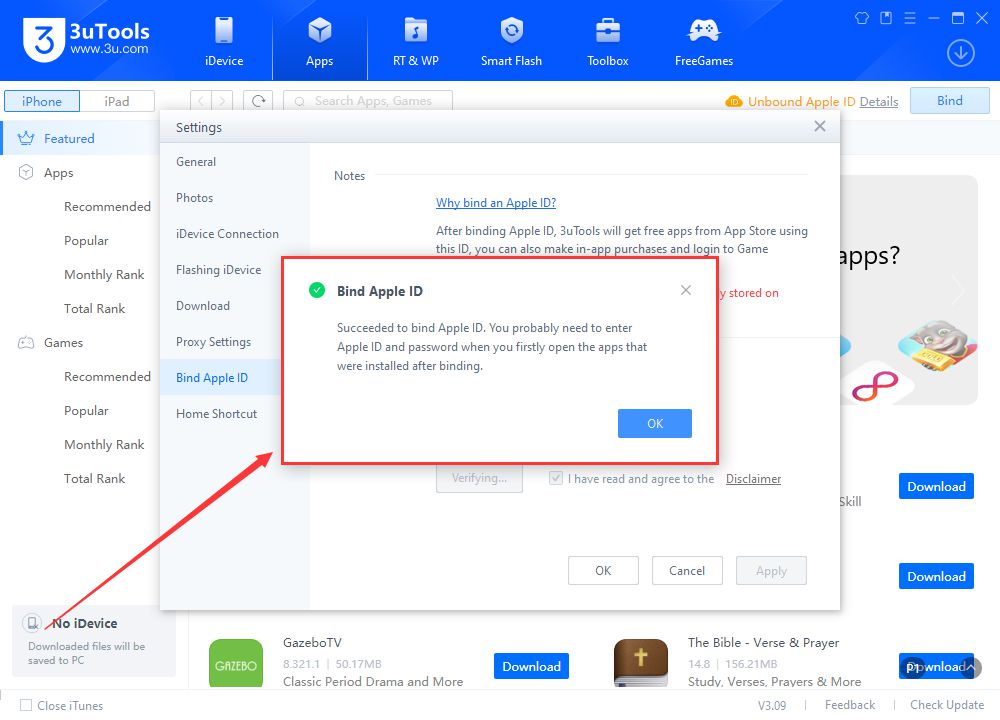Image resolution: width=1000 pixels, height=720 pixels.
Task: Open Popular under Games
Action: [x=86, y=411]
